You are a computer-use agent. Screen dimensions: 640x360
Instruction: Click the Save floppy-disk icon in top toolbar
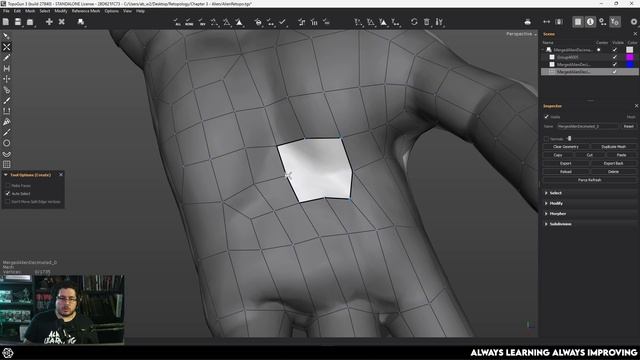pyautogui.click(x=18, y=22)
